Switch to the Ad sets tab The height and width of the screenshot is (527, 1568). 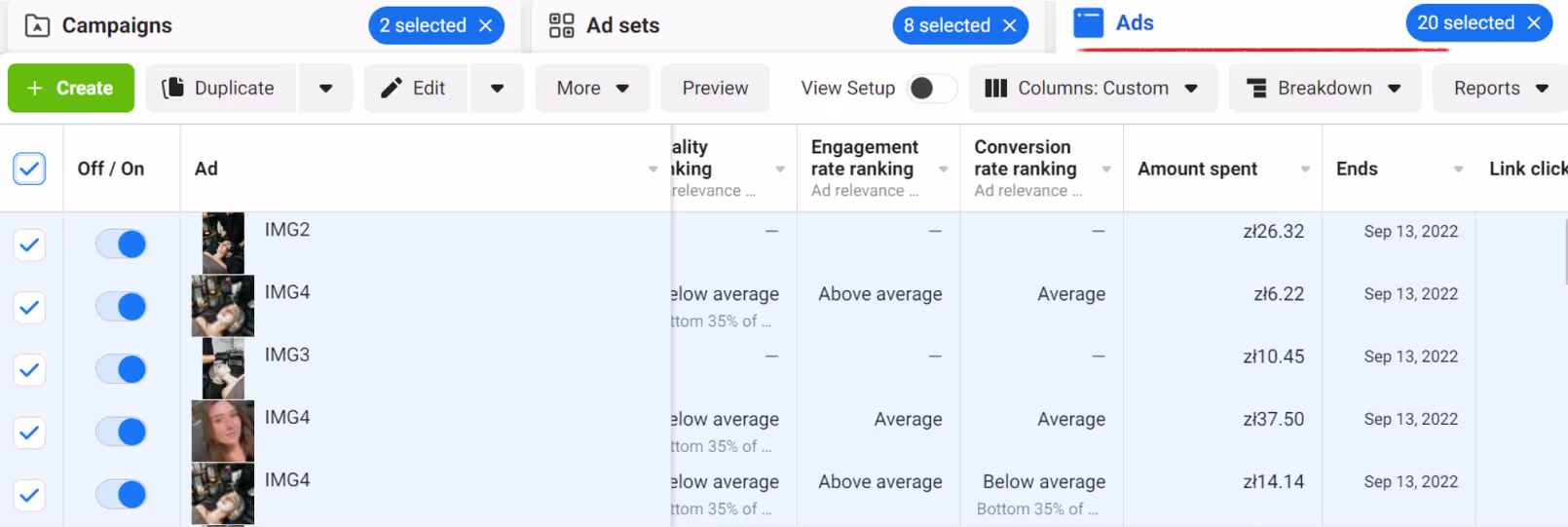622,25
